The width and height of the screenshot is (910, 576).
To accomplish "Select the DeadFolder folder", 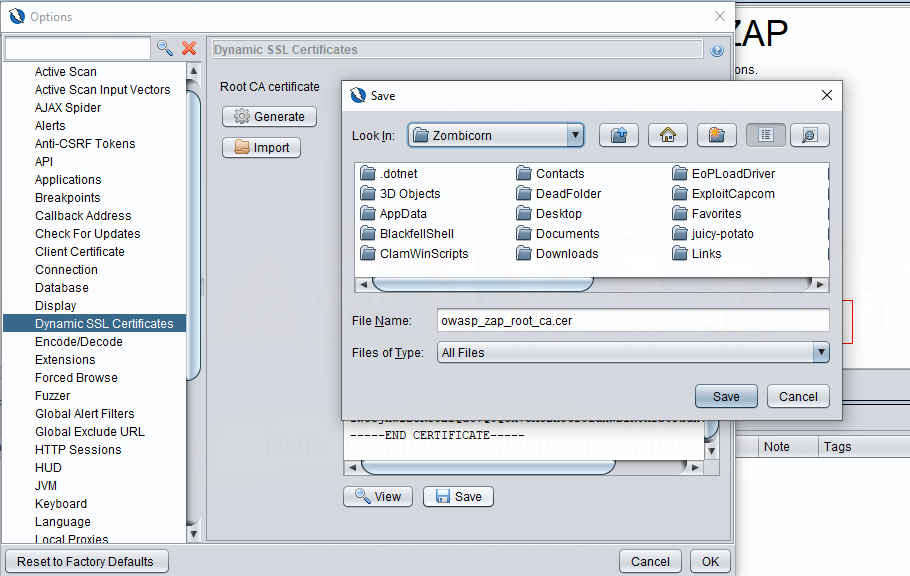I will pyautogui.click(x=558, y=194).
